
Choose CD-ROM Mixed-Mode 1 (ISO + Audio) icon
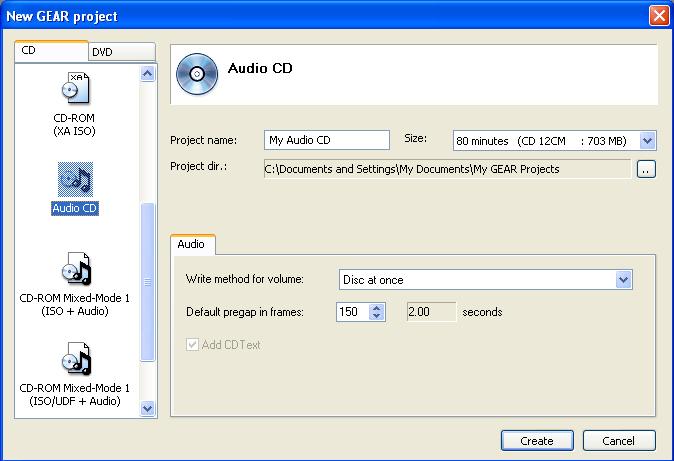(76, 270)
